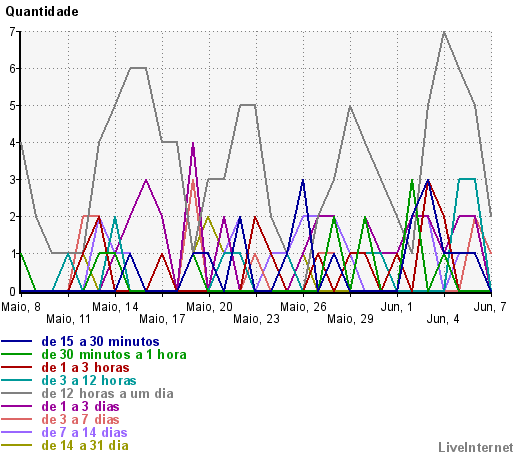Click the lavender legend line swatch
The height and width of the screenshot is (457, 520).
[x=16, y=432]
